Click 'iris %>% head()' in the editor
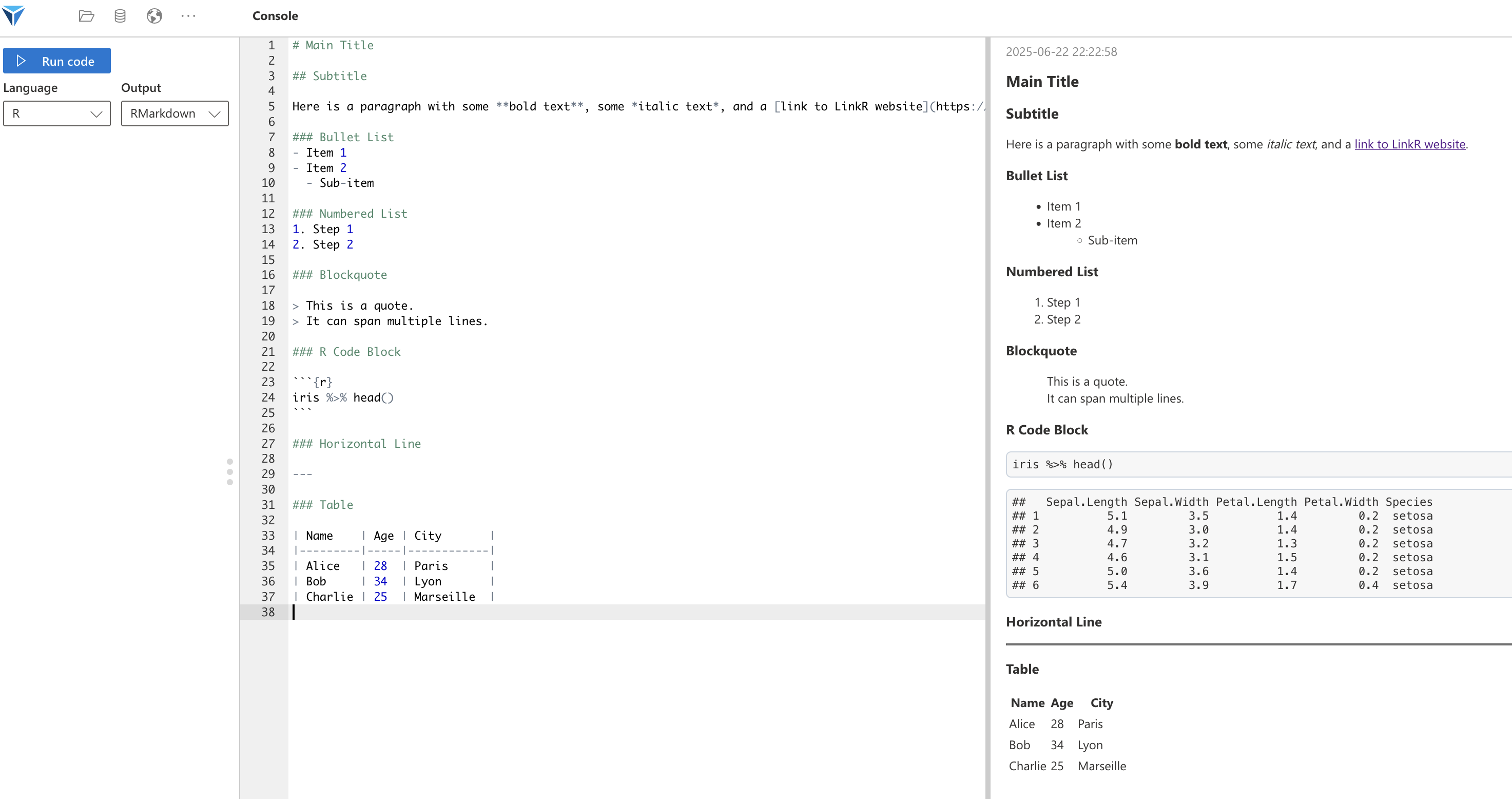 click(x=343, y=397)
